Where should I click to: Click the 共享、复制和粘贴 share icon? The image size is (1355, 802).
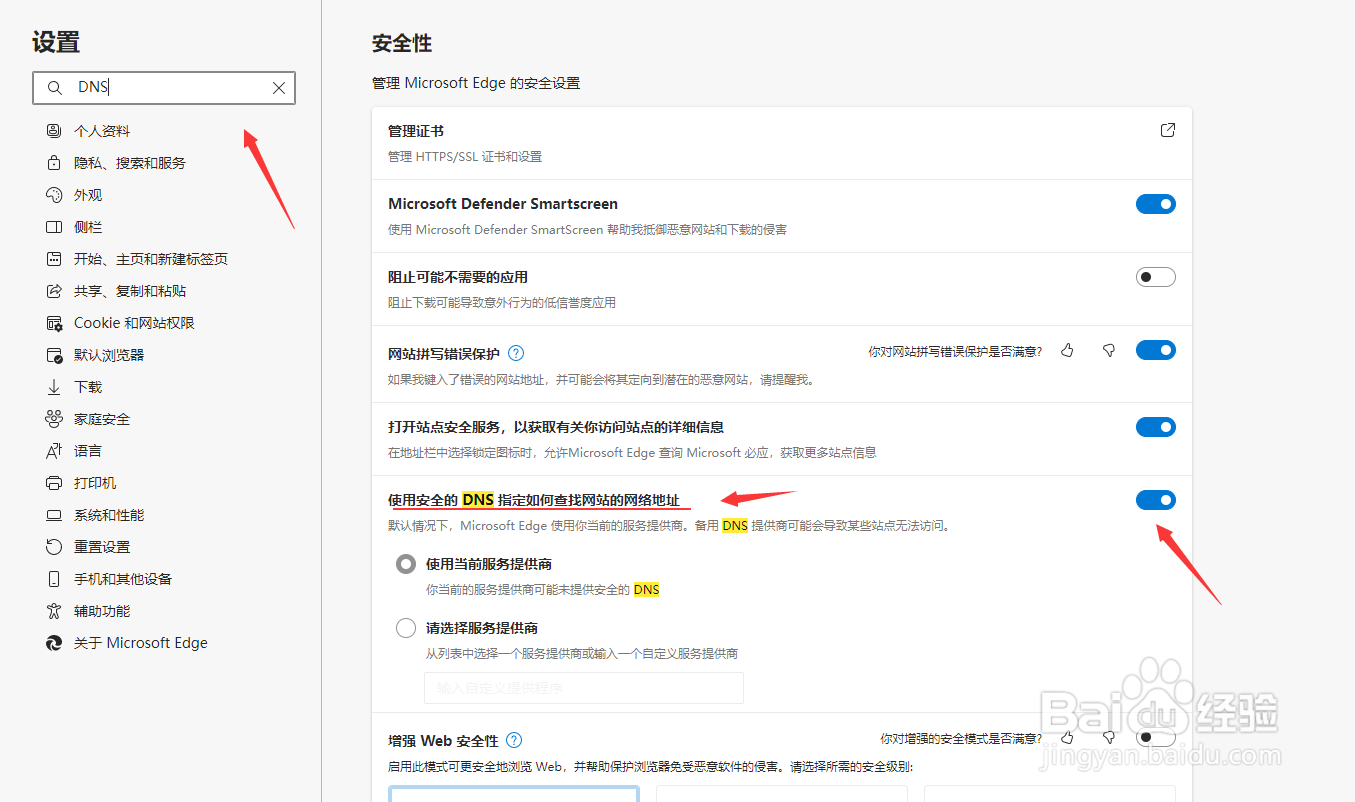pyautogui.click(x=54, y=291)
